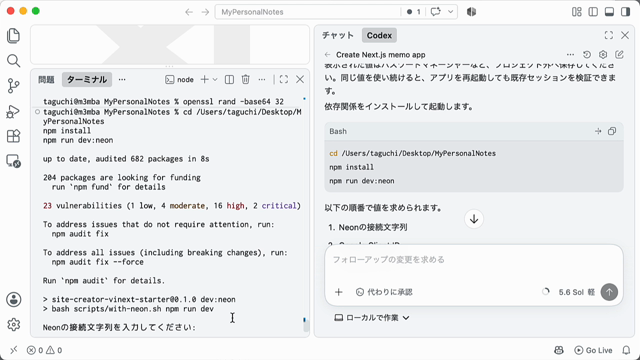Add attachment with plus button
Viewport: 640px width, 360px height.
pyautogui.click(x=338, y=292)
